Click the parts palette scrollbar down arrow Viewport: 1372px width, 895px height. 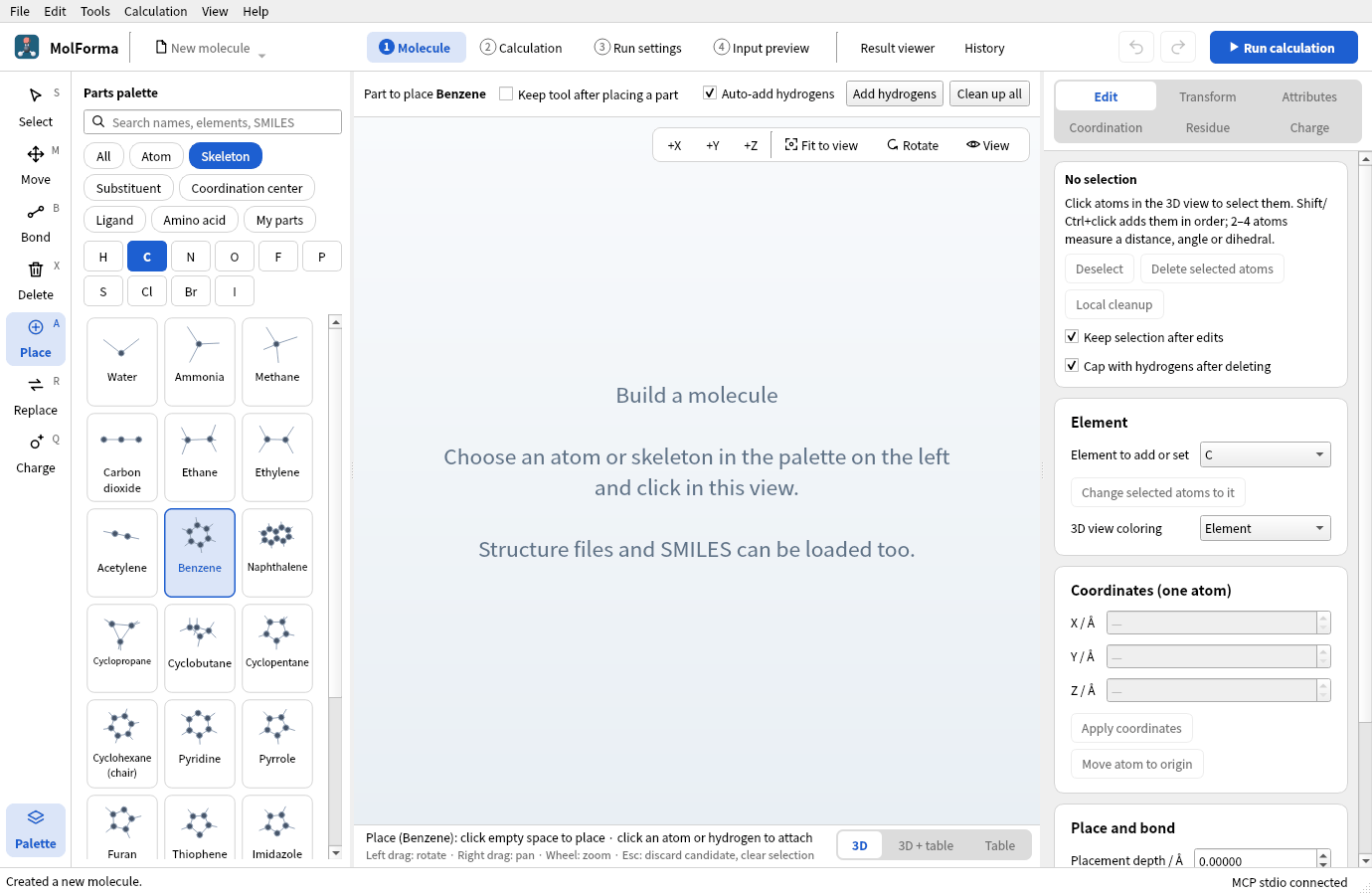point(336,853)
